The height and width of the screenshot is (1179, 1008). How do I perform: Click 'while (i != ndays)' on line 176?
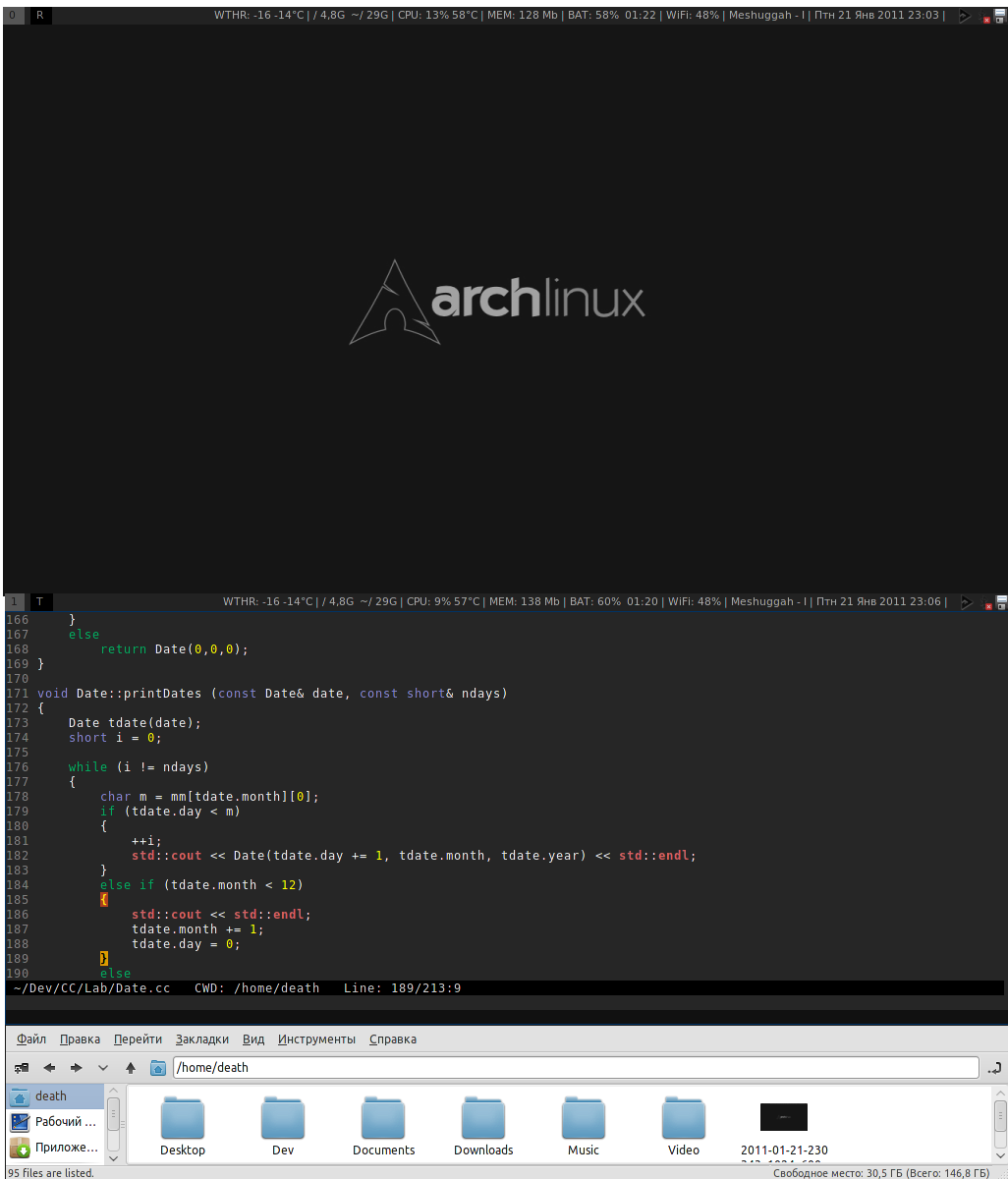tap(140, 767)
